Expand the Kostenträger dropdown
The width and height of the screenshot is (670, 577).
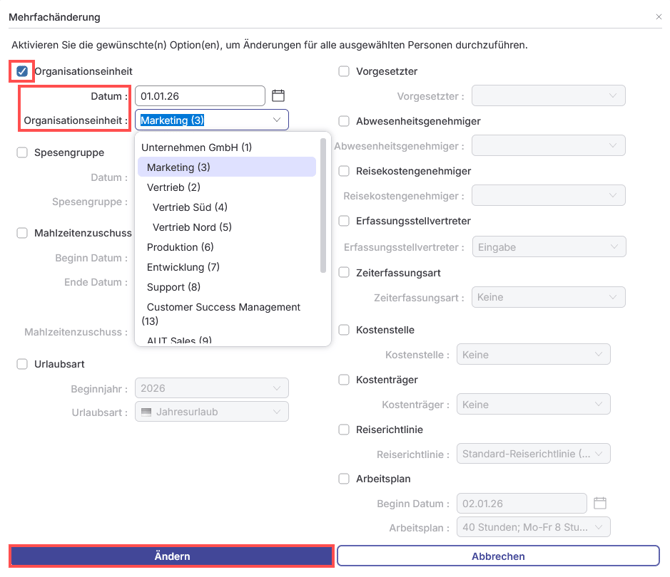532,405
